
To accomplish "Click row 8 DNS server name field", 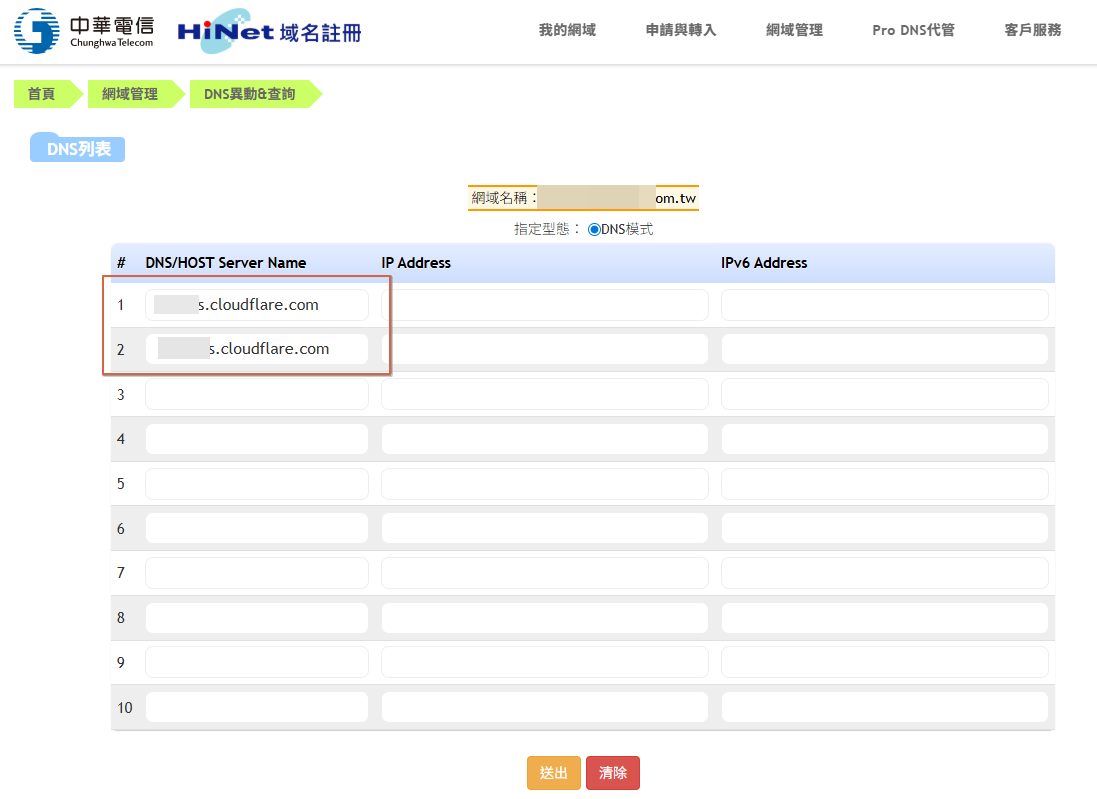I will [x=257, y=617].
